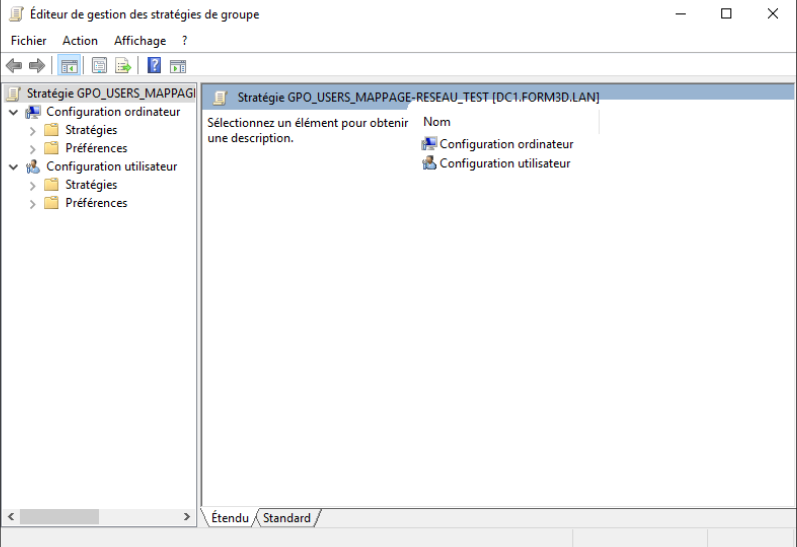The height and width of the screenshot is (547, 797).
Task: Click the scroll icon in the title bar
Action: (17, 14)
